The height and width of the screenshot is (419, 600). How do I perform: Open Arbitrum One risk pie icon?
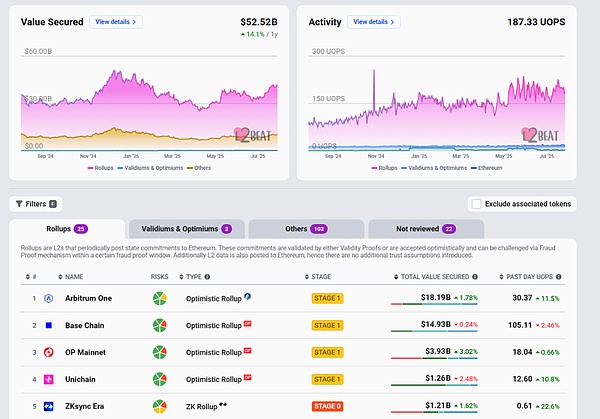(159, 298)
